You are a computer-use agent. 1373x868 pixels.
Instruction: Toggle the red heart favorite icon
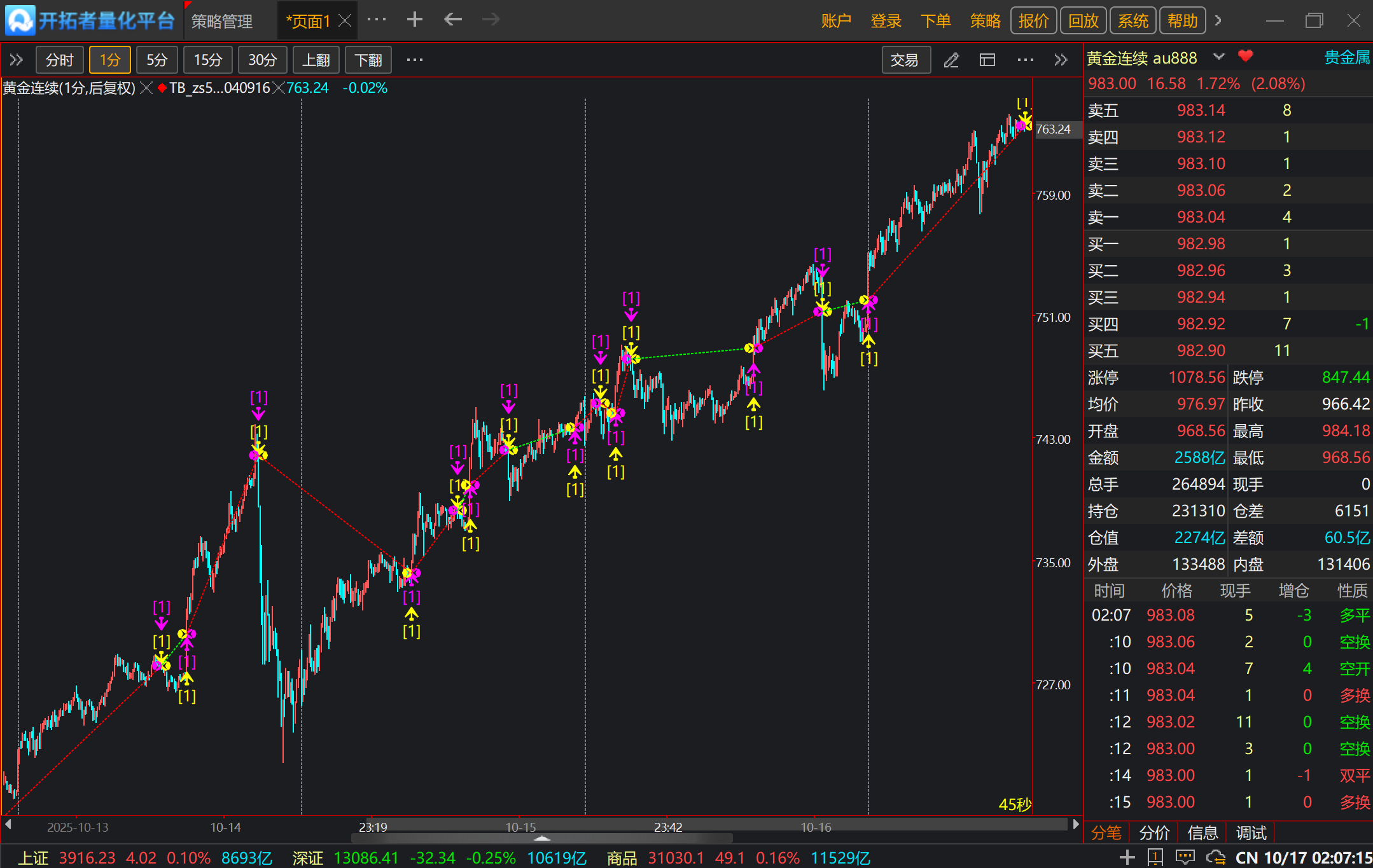pos(1245,57)
